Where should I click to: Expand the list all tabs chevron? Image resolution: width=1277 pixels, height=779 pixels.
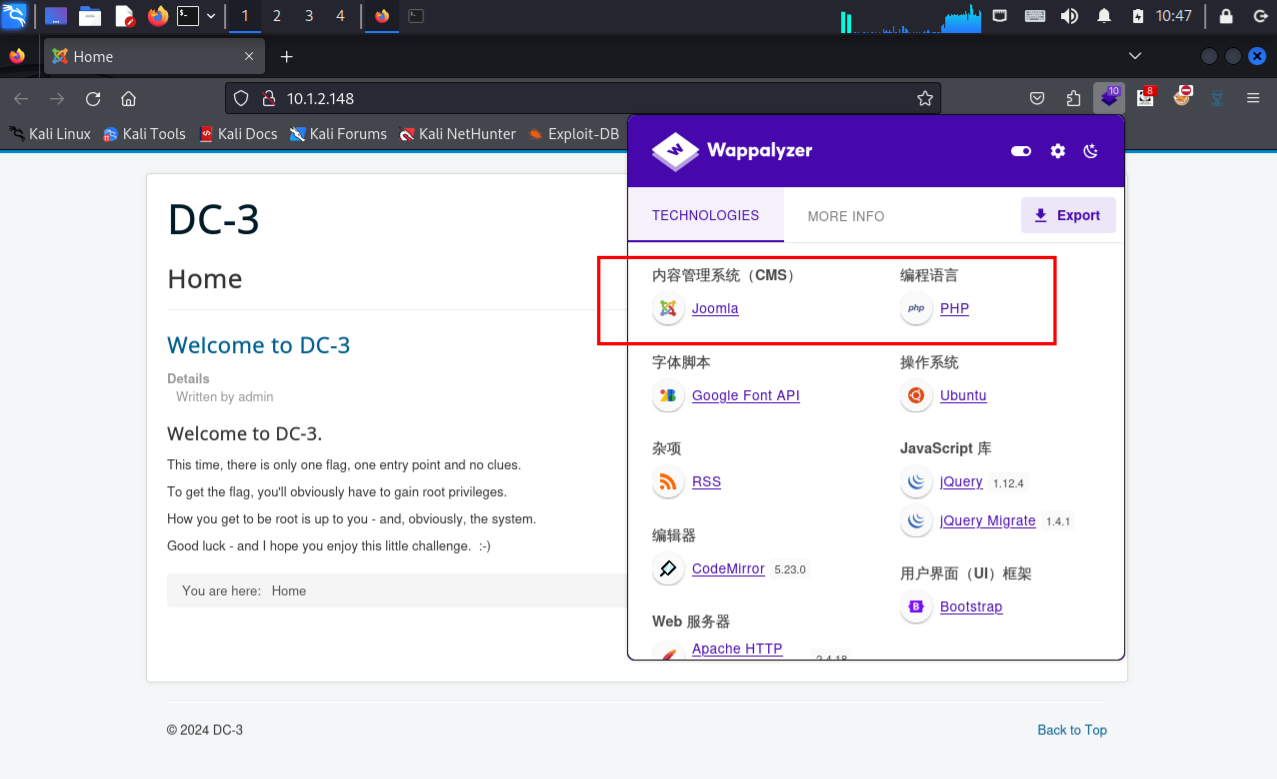point(1135,56)
